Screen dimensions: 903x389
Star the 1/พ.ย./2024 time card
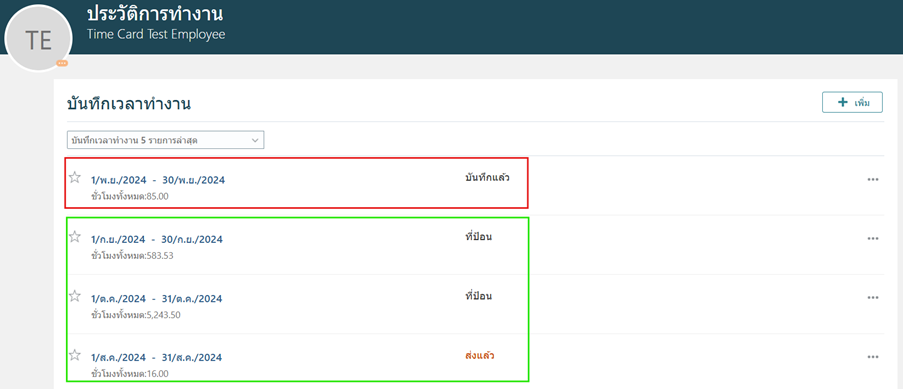click(x=75, y=177)
